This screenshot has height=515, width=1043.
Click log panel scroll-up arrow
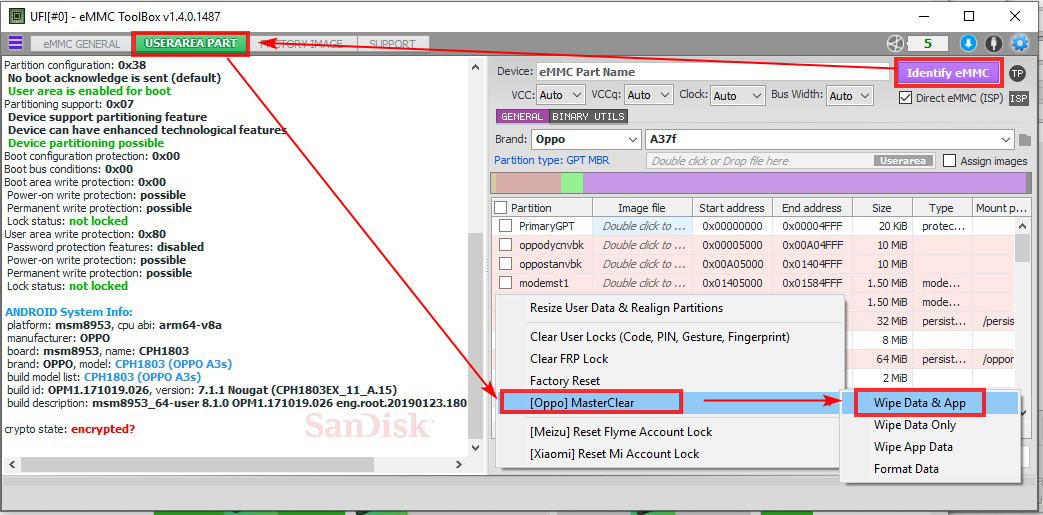tap(475, 67)
